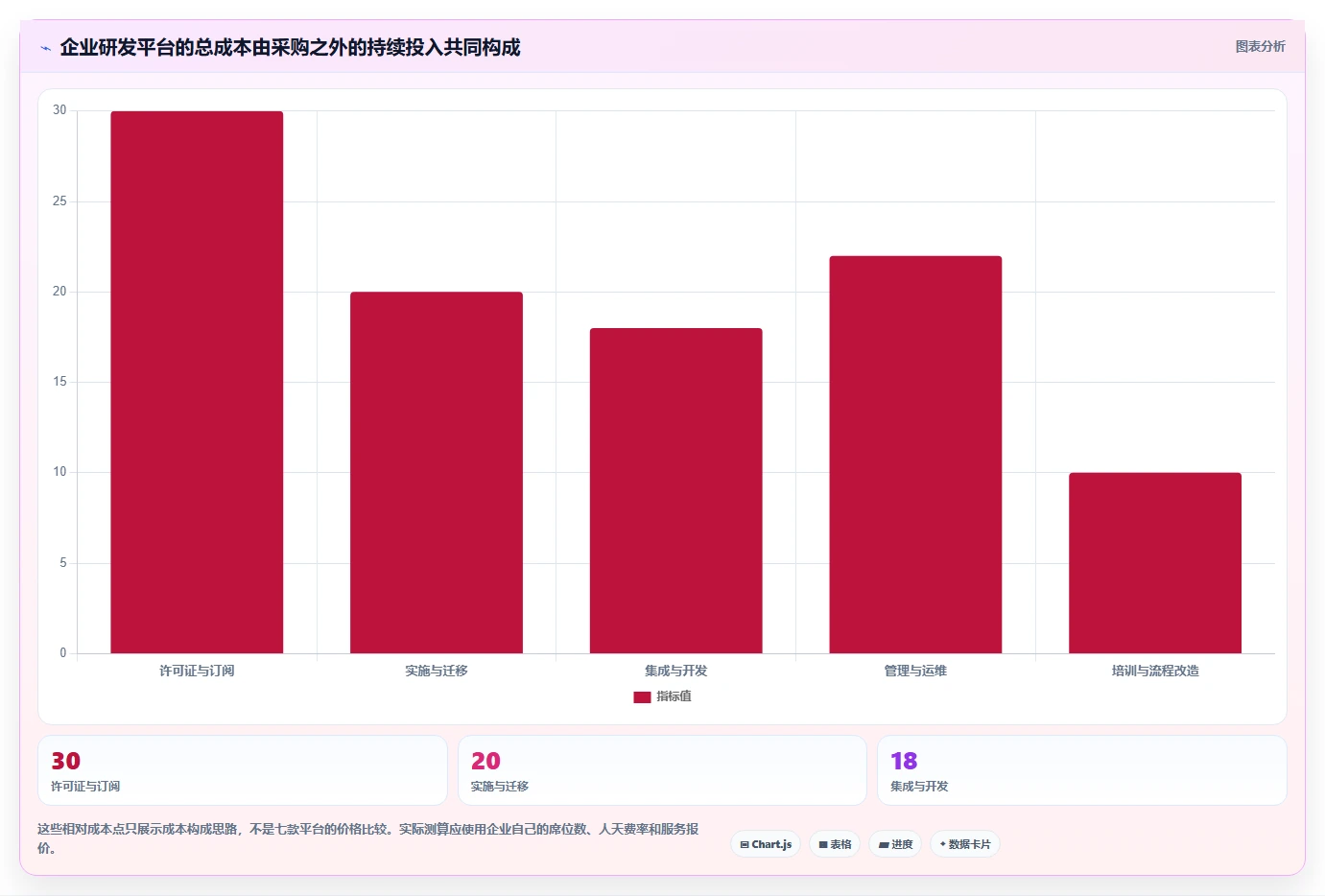Click the y-axis value 30
Screen dimensions: 1325x896
[x=59, y=110]
